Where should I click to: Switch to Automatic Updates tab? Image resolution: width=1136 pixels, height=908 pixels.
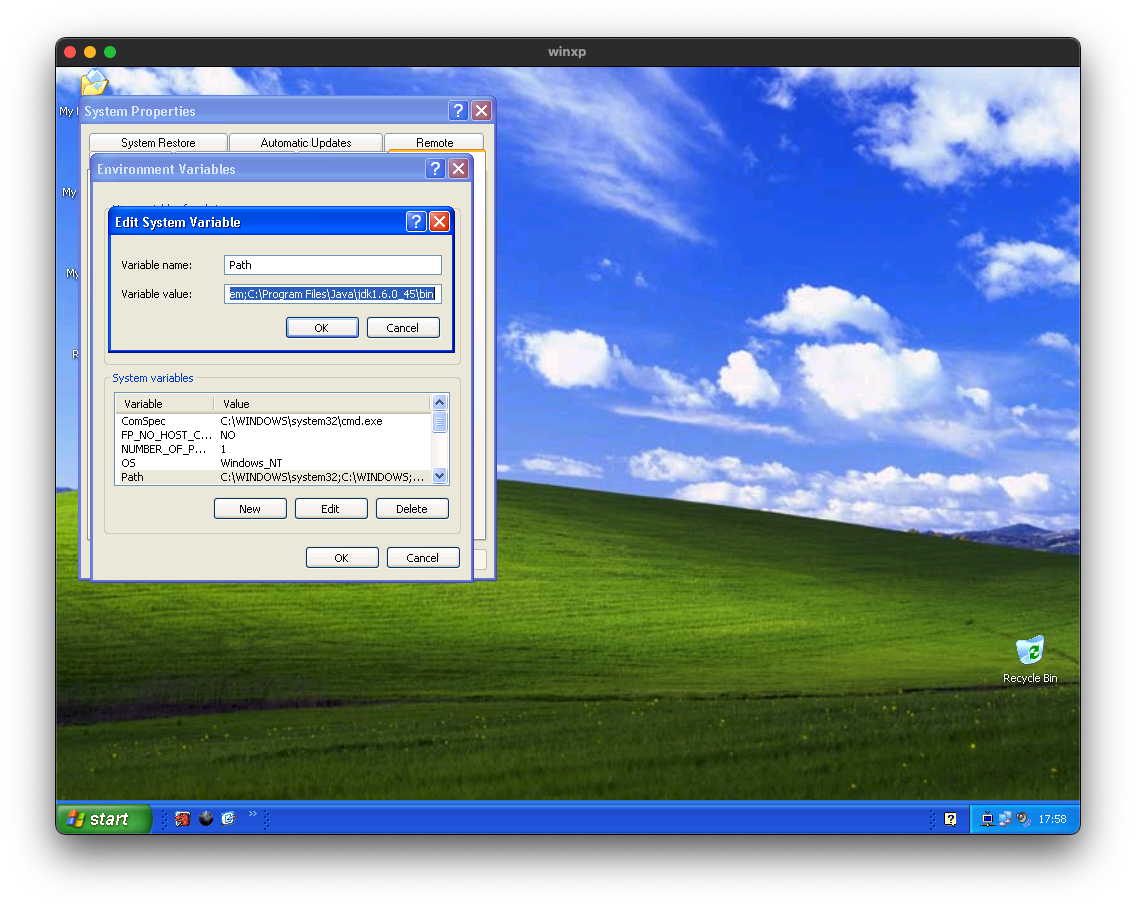click(306, 143)
